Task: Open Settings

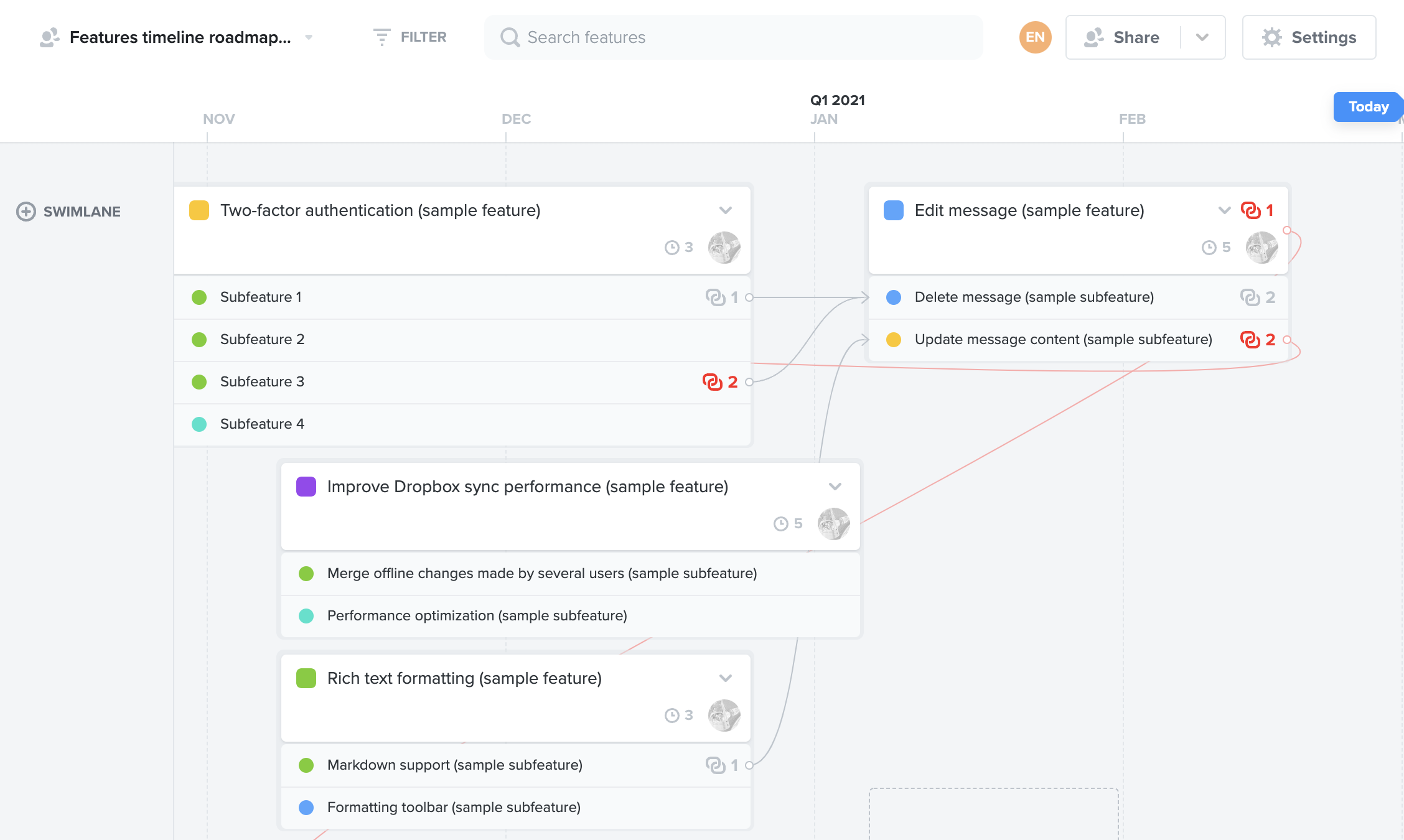Action: [x=1309, y=37]
